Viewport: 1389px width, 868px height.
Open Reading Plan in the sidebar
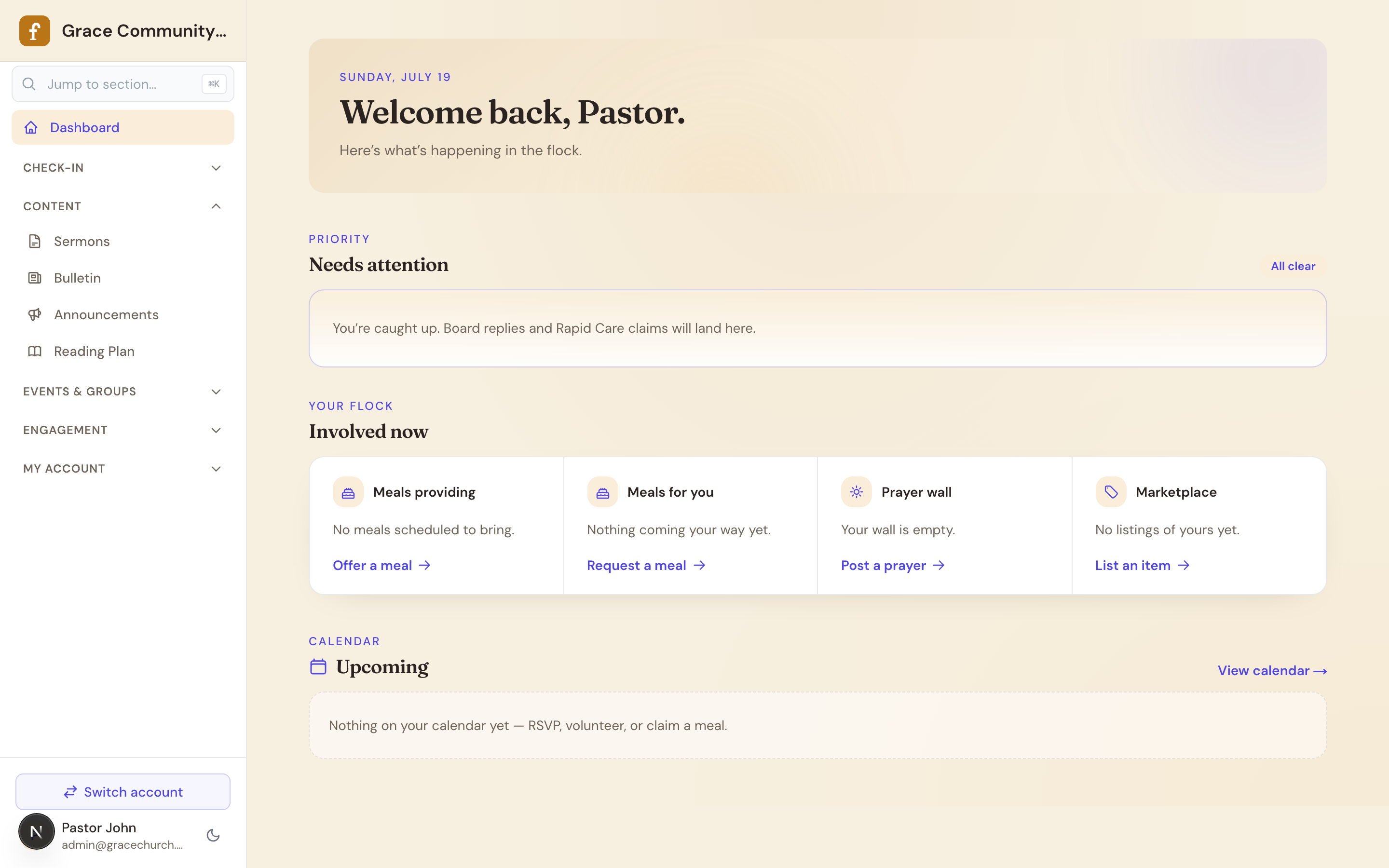(x=123, y=352)
